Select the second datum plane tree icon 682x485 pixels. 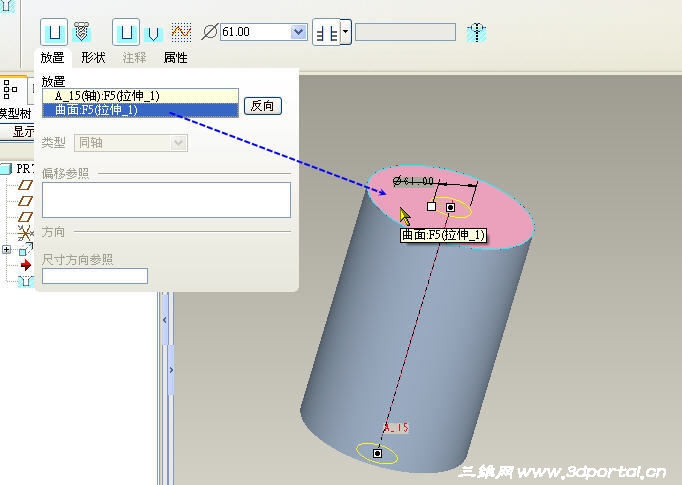[x=25, y=201]
